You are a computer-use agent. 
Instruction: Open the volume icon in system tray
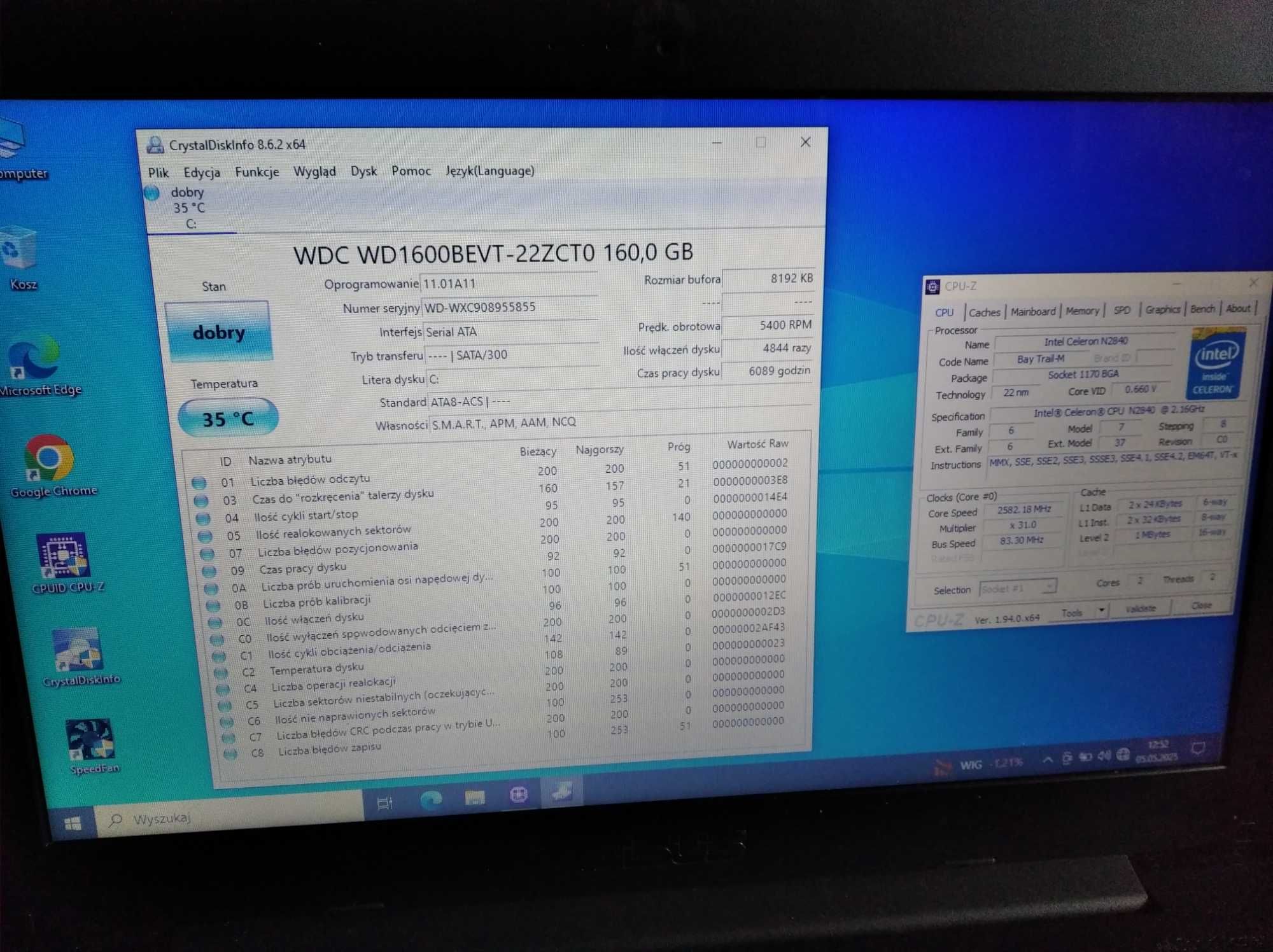coord(1104,755)
